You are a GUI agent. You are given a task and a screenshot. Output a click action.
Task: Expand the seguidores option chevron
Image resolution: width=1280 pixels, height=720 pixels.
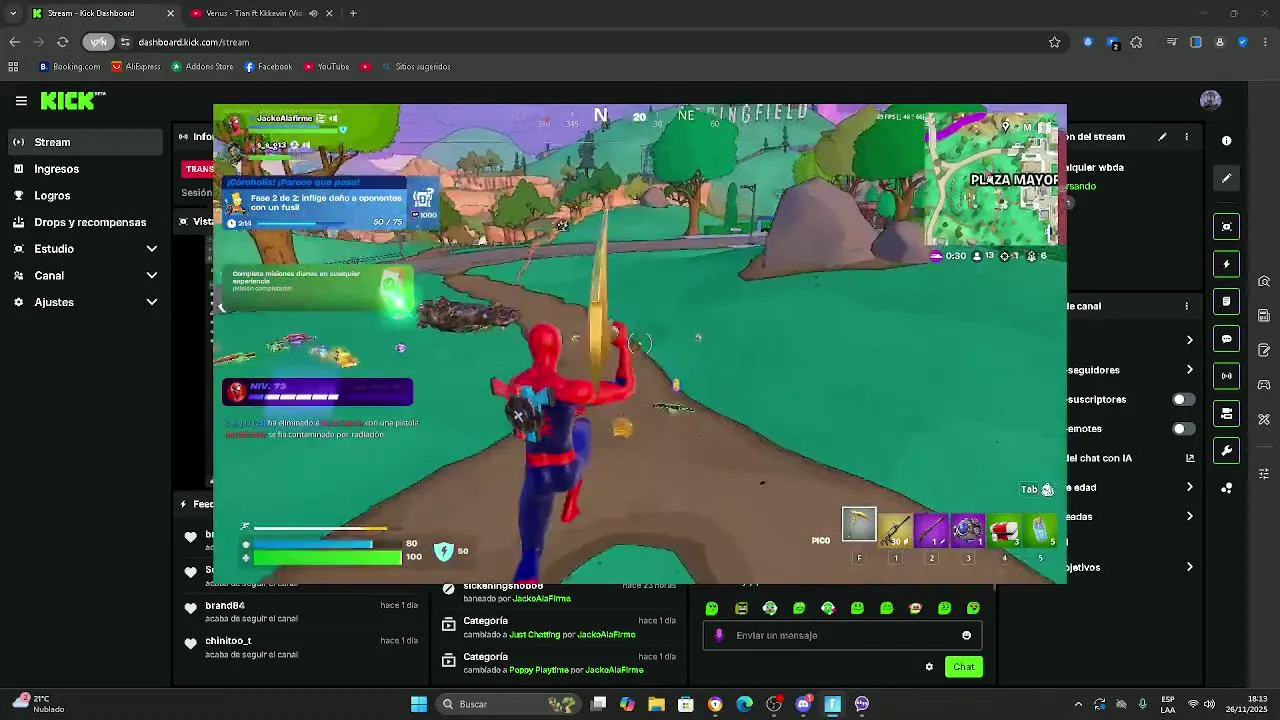click(x=1189, y=370)
